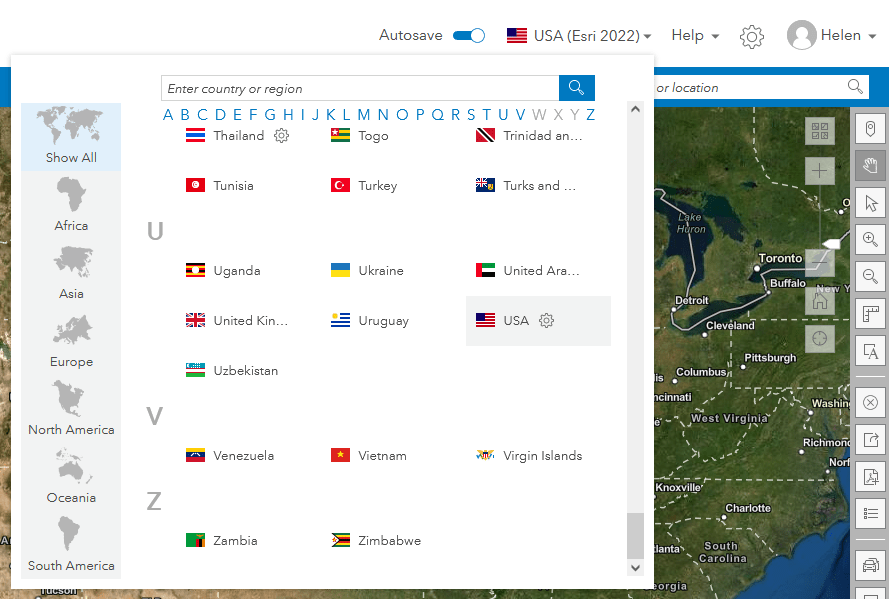Screen dimensions: 889x599
Task: Activate the pan hand tool
Action: coord(870,166)
